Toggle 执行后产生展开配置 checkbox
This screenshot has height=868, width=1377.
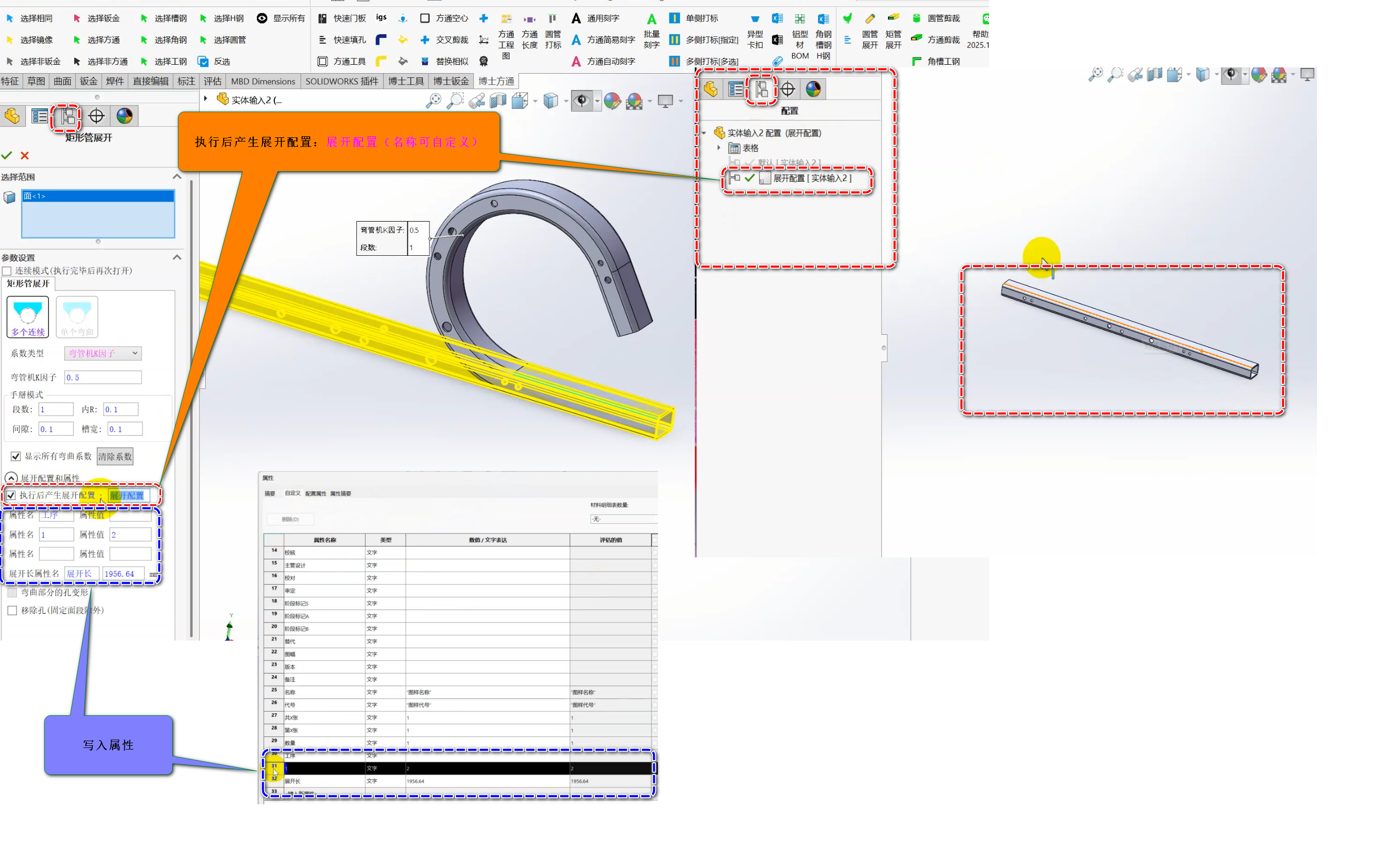[12, 495]
